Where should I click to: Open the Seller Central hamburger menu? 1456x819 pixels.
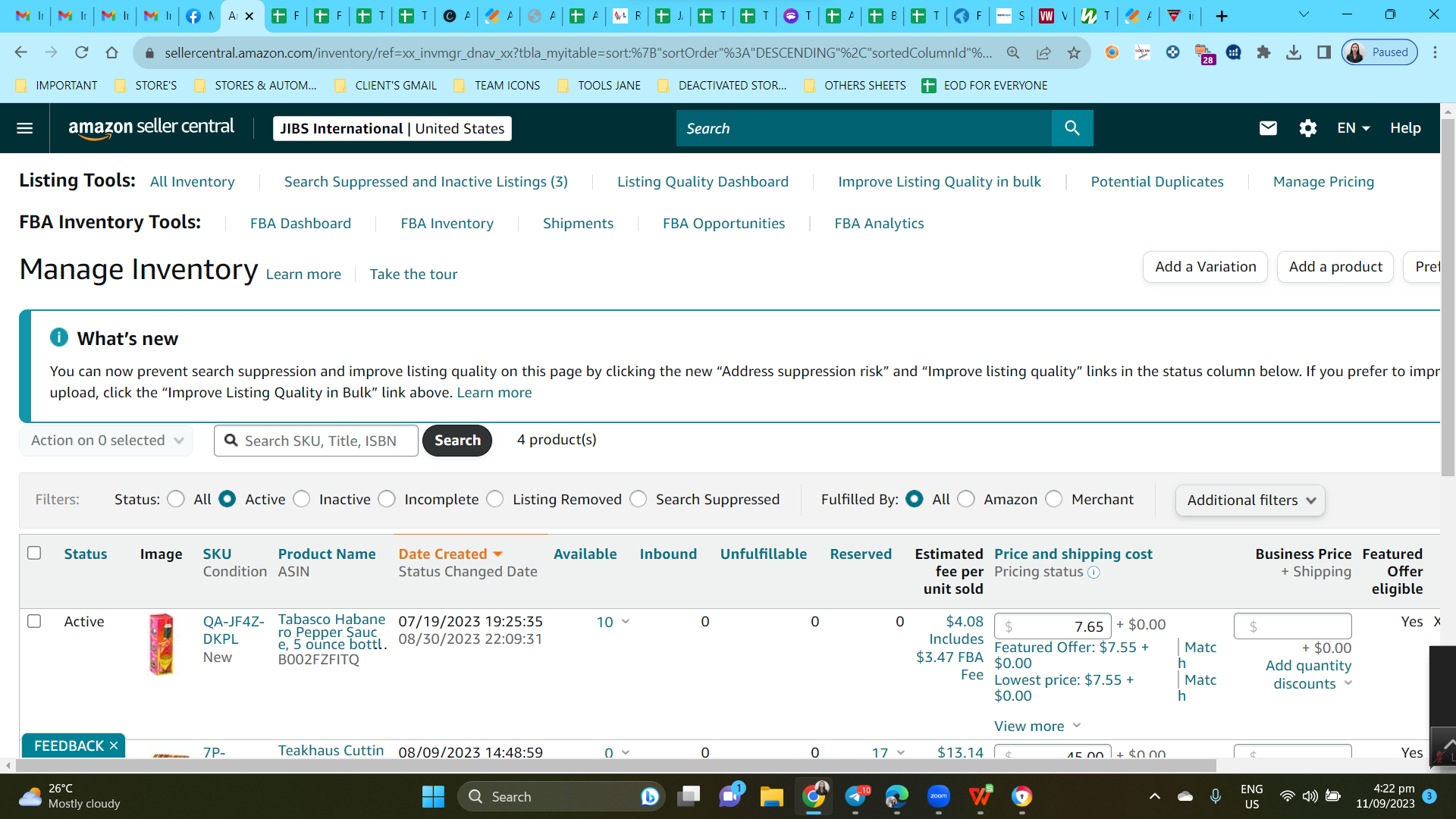[x=25, y=128]
